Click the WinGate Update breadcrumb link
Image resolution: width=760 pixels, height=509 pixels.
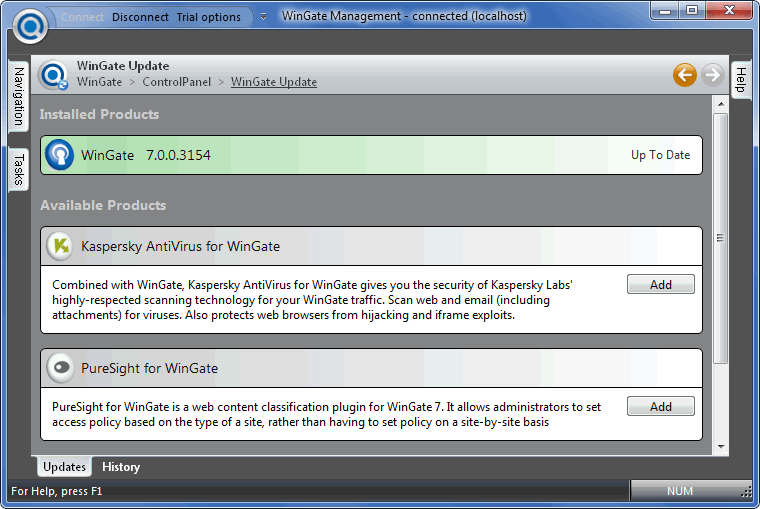pos(274,82)
